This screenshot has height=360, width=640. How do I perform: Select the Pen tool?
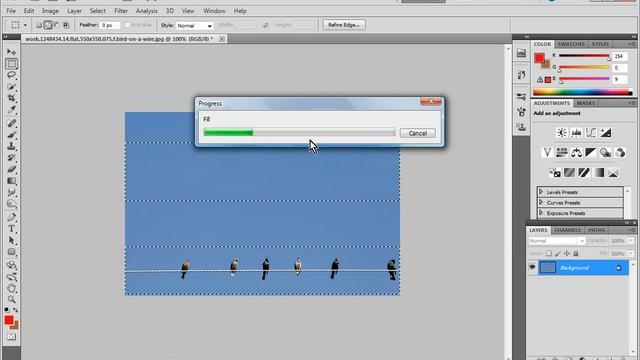click(x=11, y=217)
